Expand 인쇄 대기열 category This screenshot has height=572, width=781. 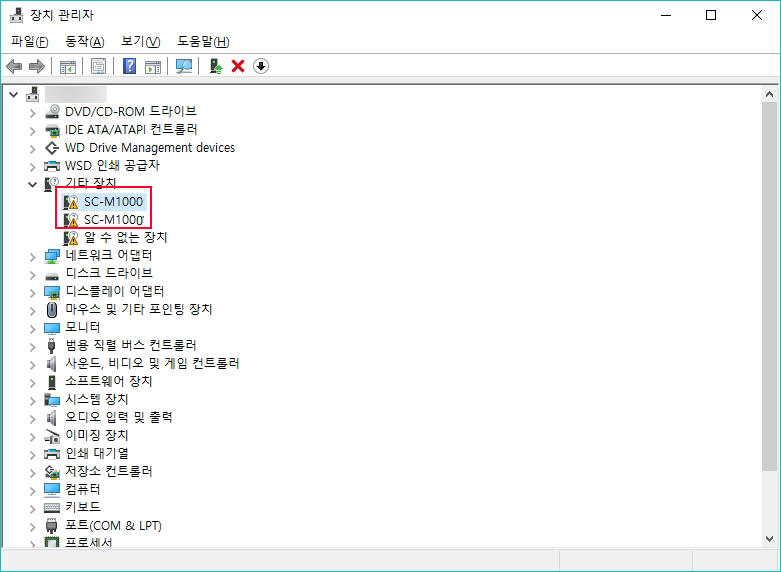click(x=33, y=455)
